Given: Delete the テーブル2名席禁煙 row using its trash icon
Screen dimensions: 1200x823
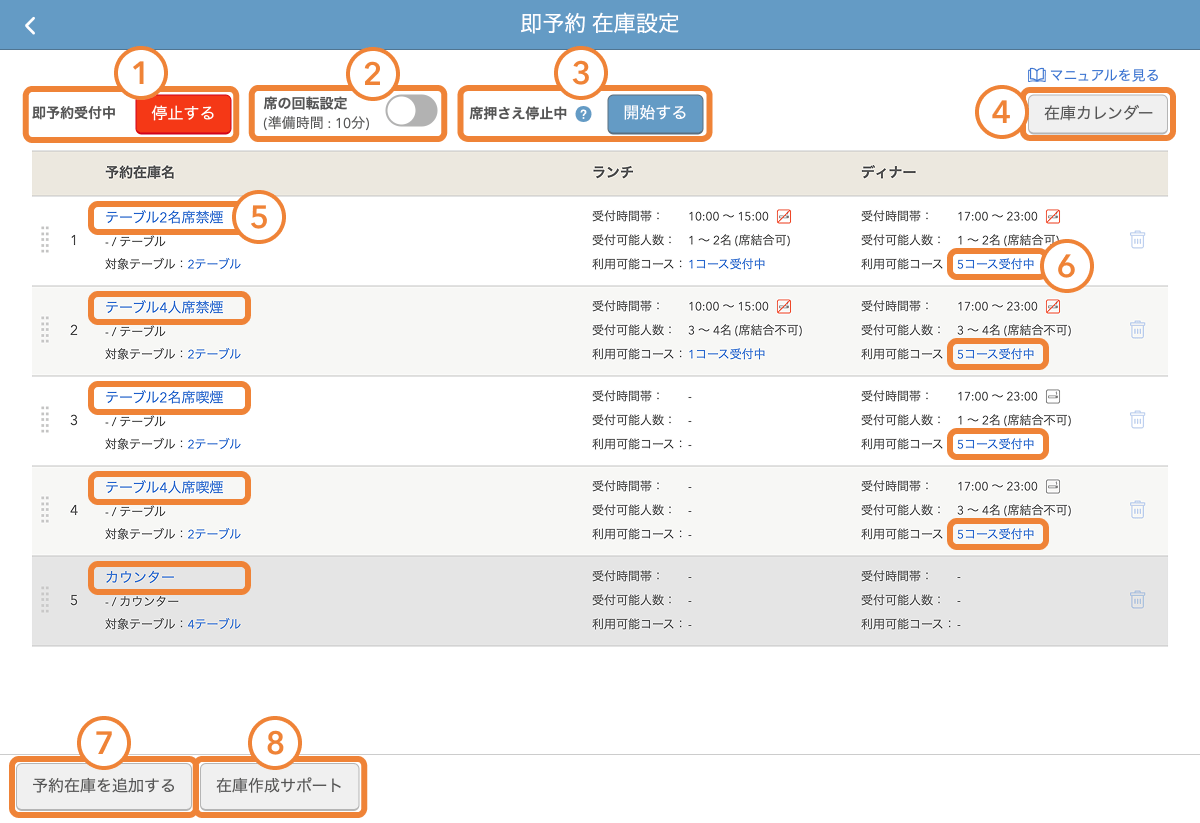Looking at the screenshot, I should (x=1137, y=239).
